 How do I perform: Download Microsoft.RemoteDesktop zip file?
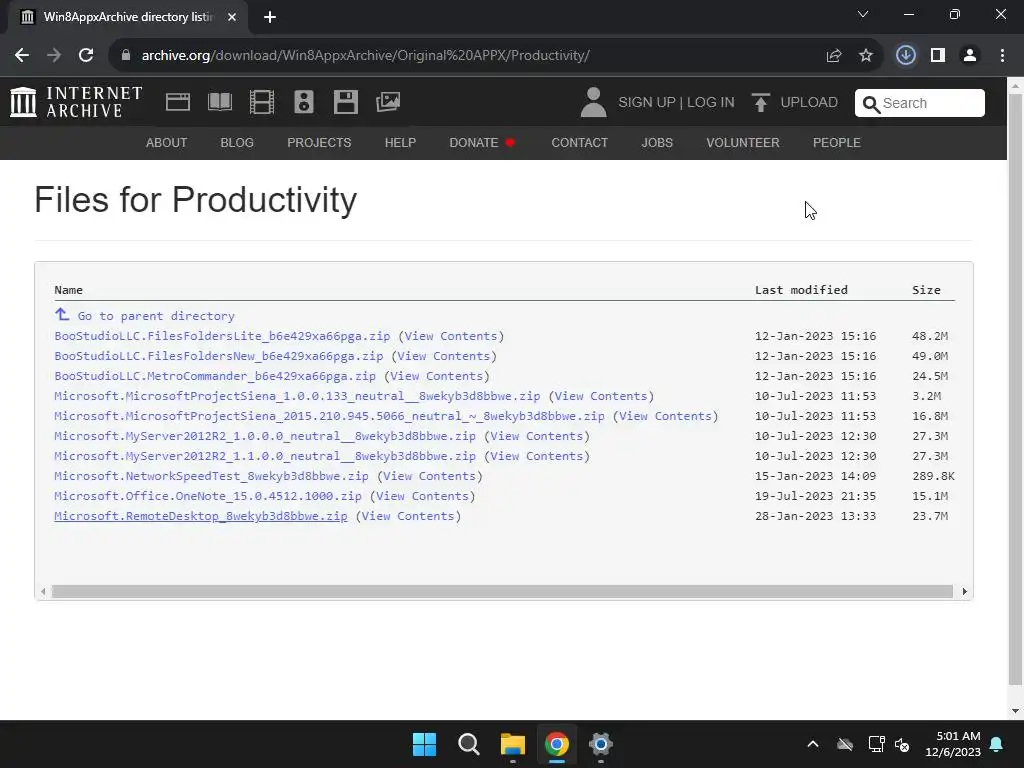[x=200, y=516]
